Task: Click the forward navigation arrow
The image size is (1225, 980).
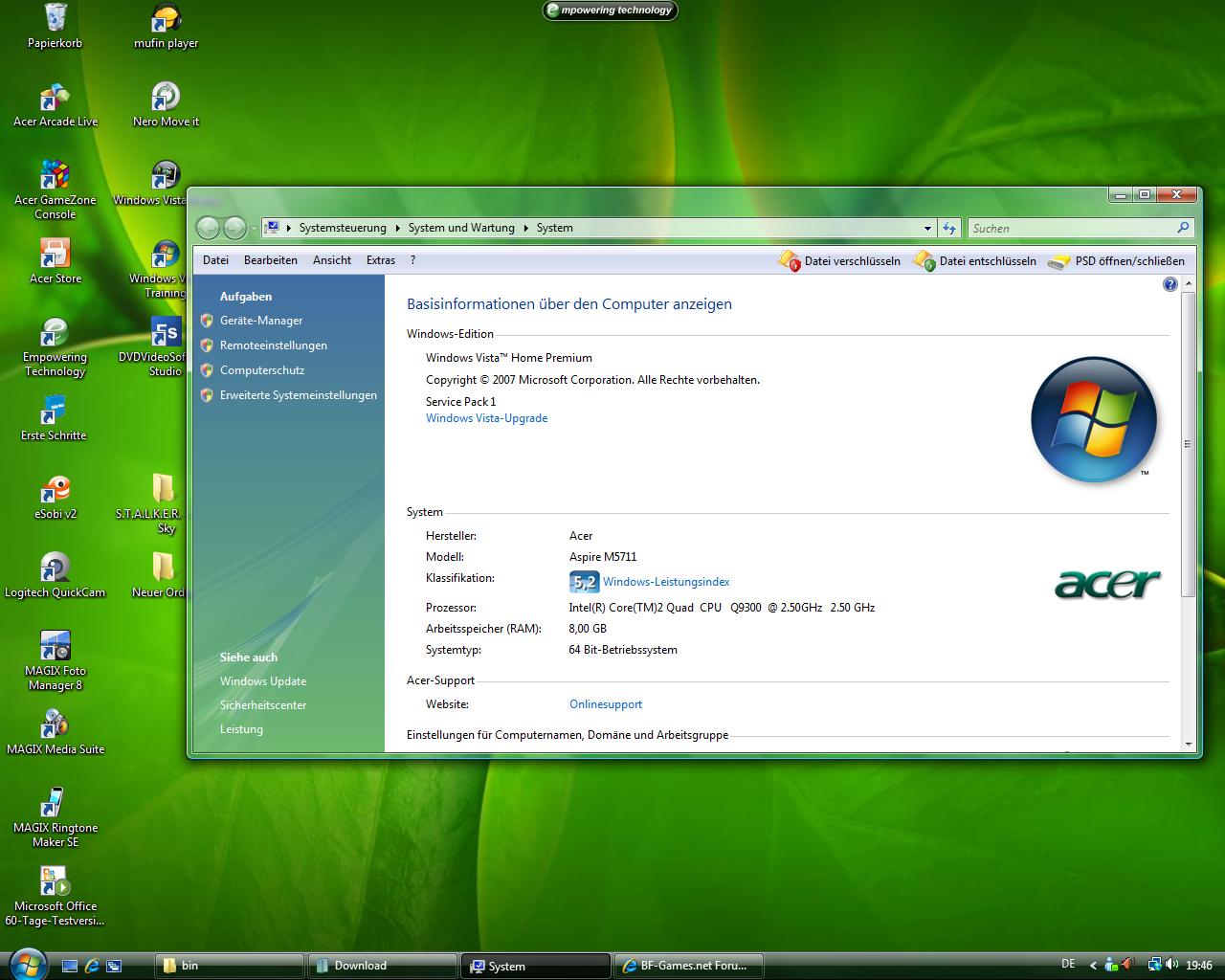Action: 234,228
